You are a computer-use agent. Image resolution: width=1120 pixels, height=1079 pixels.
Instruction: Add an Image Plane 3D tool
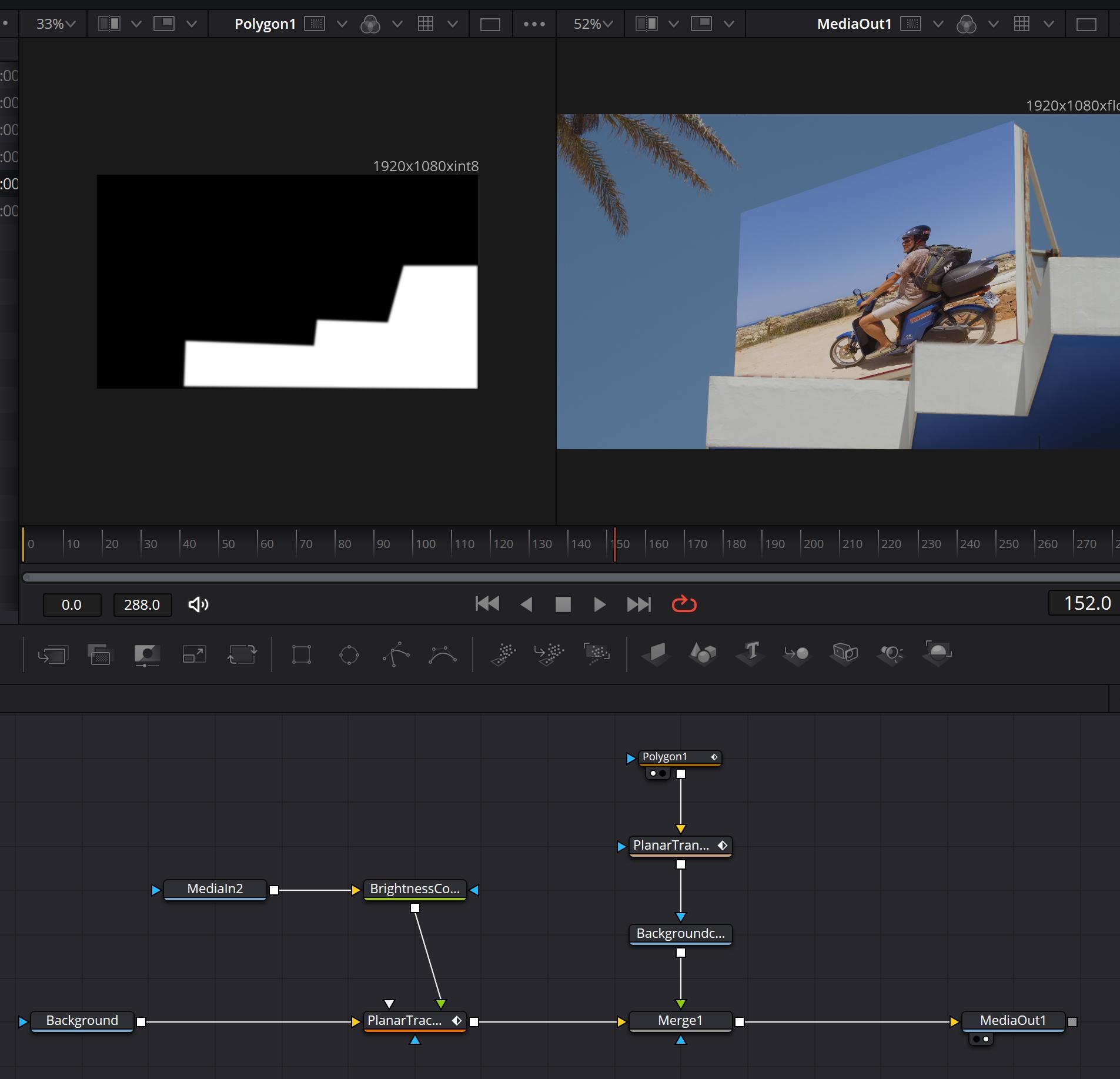656,654
